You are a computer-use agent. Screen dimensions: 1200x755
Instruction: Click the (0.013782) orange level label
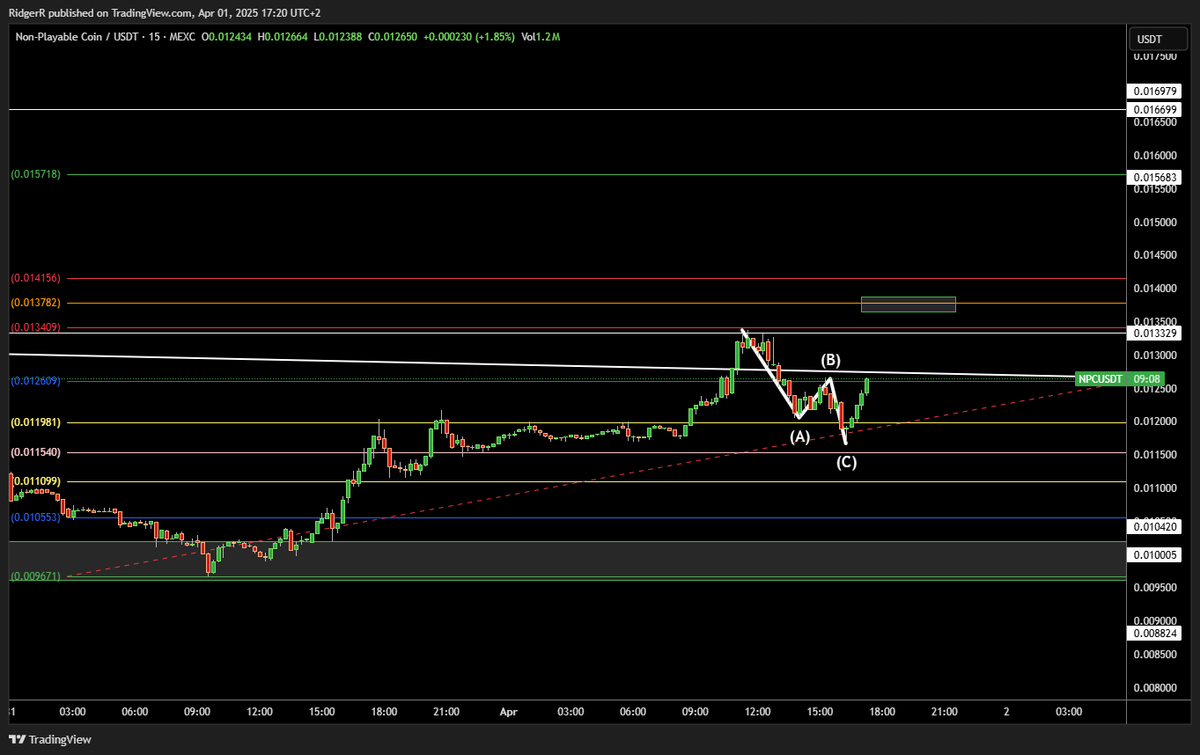point(36,302)
